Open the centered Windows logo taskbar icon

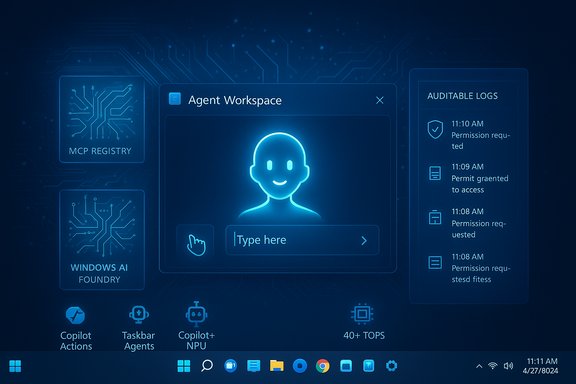pos(184,366)
